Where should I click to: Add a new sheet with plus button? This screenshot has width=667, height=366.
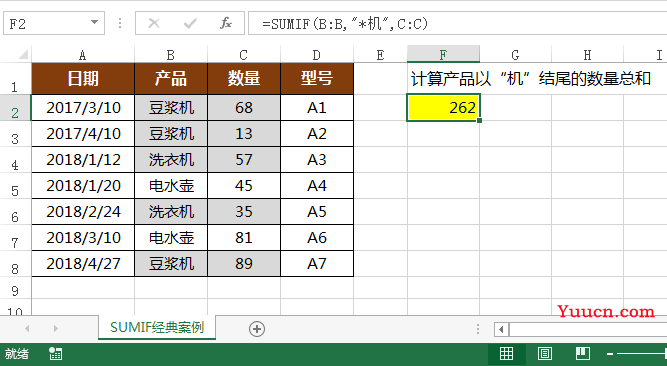[x=257, y=329]
